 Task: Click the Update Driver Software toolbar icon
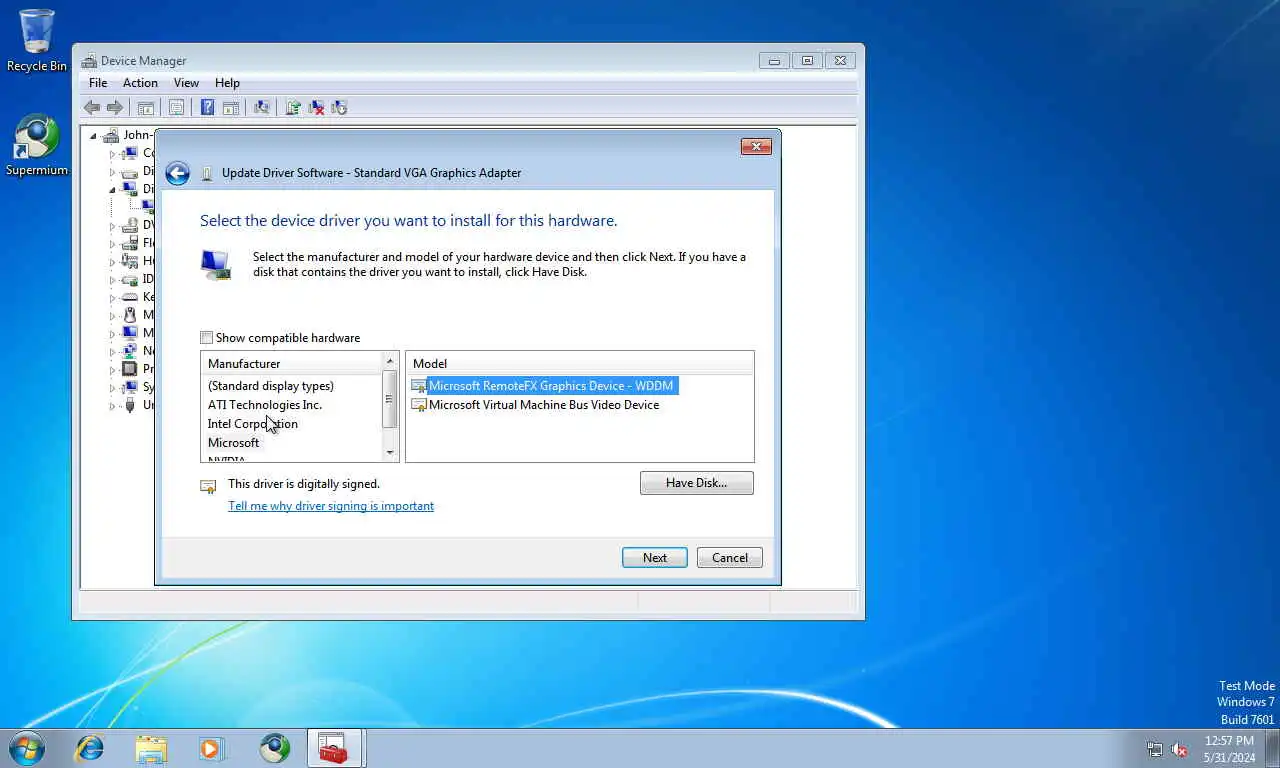coord(293,108)
